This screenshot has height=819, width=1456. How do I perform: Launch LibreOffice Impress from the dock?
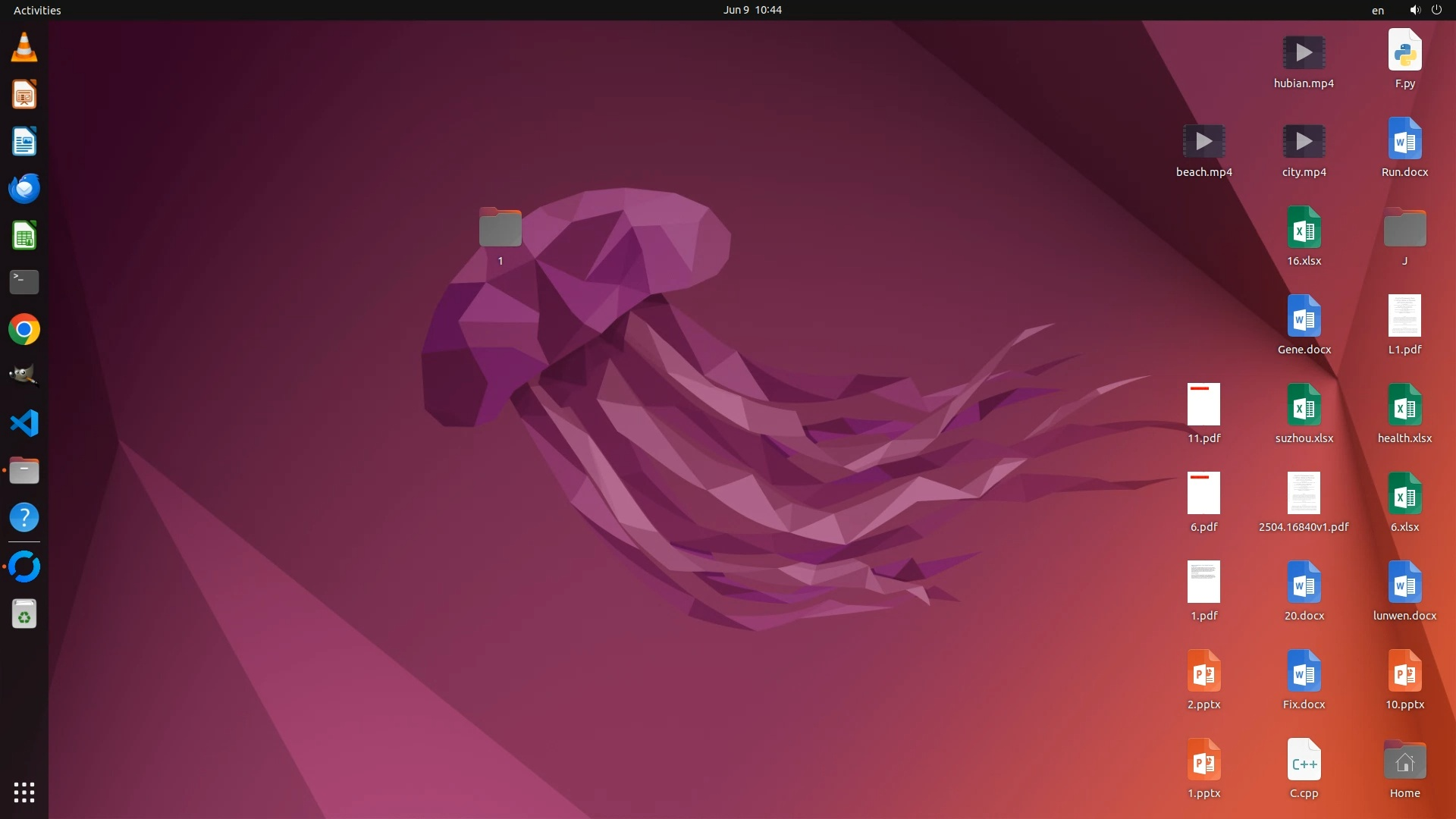[24, 96]
